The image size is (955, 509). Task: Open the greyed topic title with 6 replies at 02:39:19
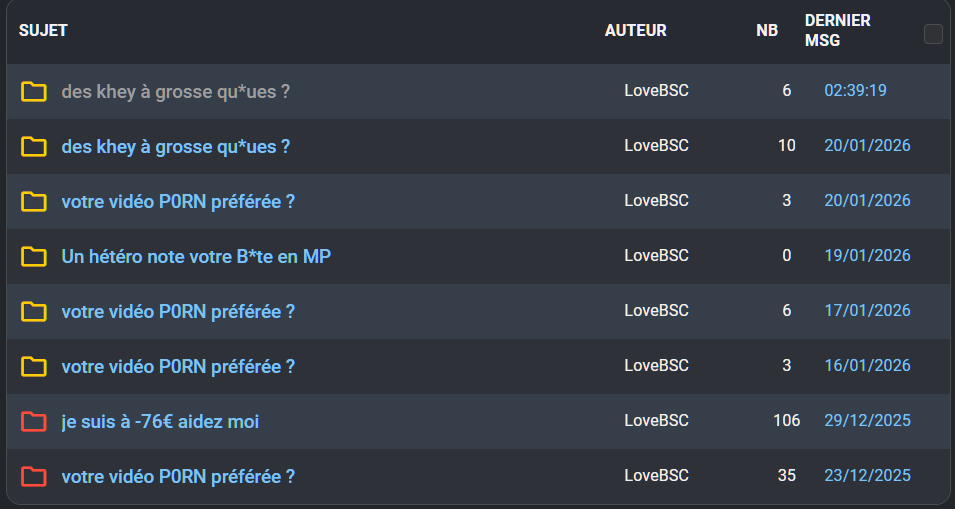click(175, 92)
